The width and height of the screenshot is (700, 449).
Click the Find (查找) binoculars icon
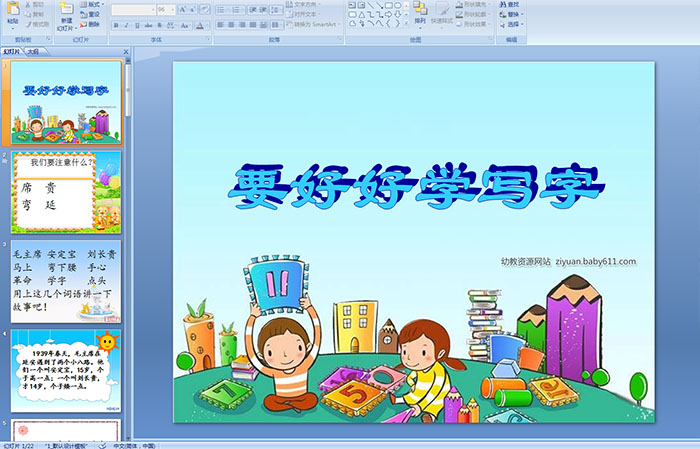[x=512, y=4]
